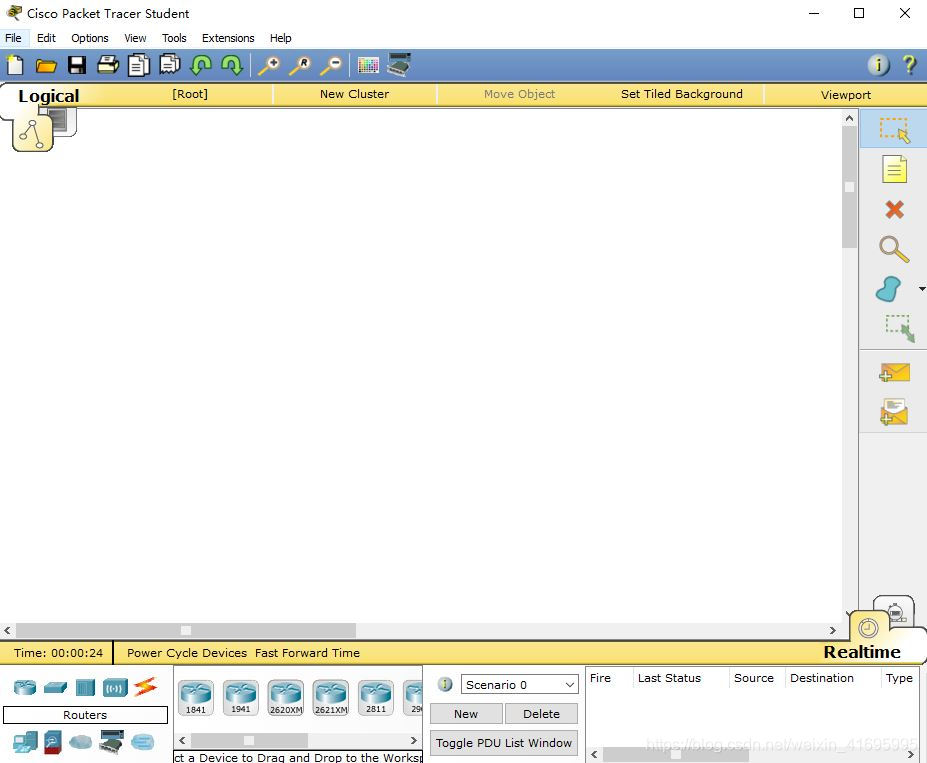Select the Custom Made Devices icon
Viewport: 927px width, 763px height.
pos(111,742)
